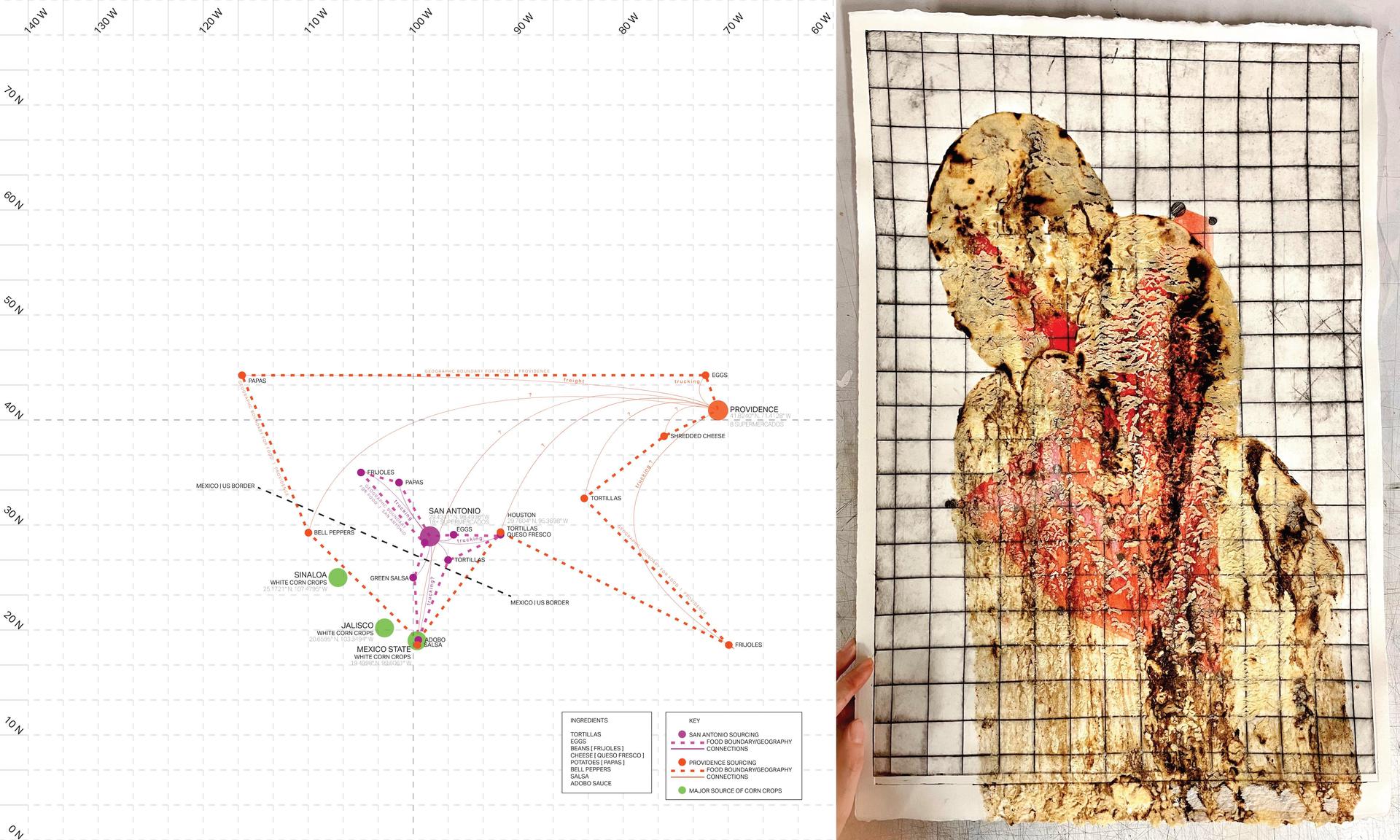Screen dimensions: 1400x840
Task: Click the '40 N' latitude label
Action: tap(14, 410)
